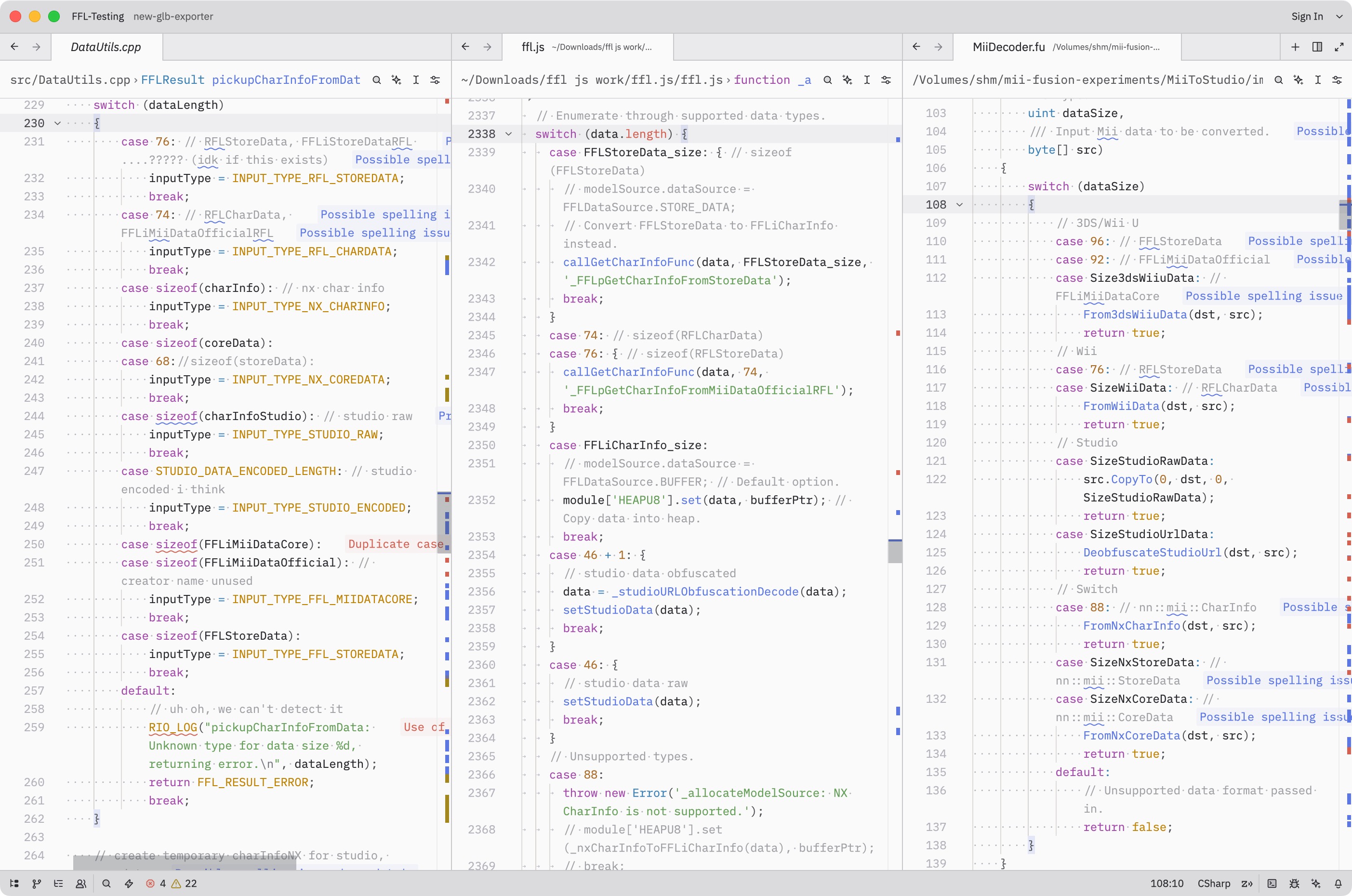Click the ffl.js pane scrollbar thumb
This screenshot has height=896, width=1352.
[x=894, y=552]
